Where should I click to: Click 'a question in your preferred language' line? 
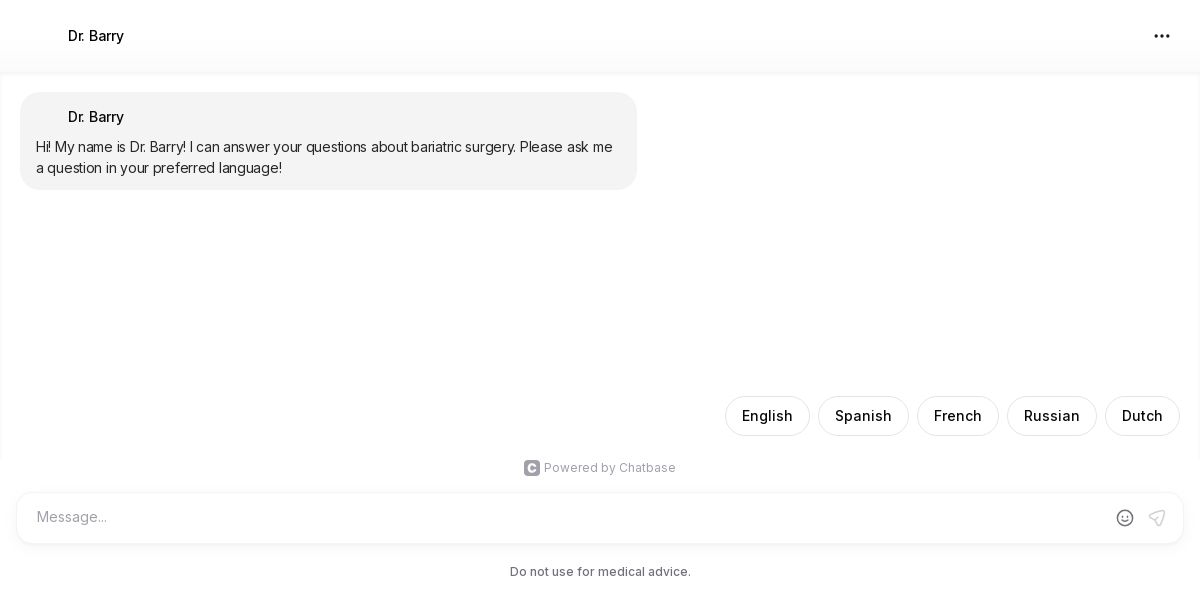click(x=160, y=168)
